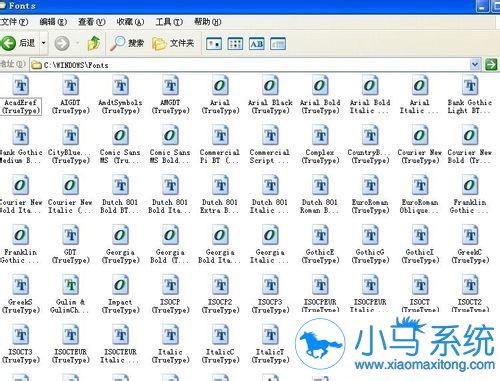Screen dimensions: 500x381
Task: Select the Bank Gothic Light BT font icon
Action: click(x=470, y=85)
